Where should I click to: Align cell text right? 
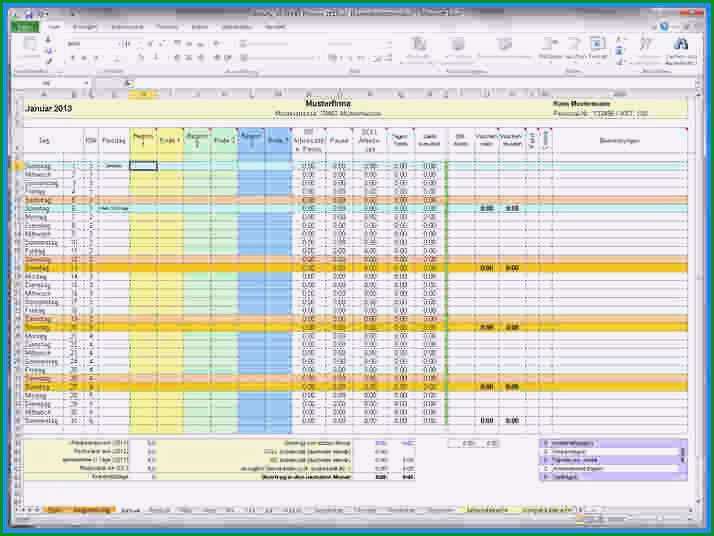(200, 58)
